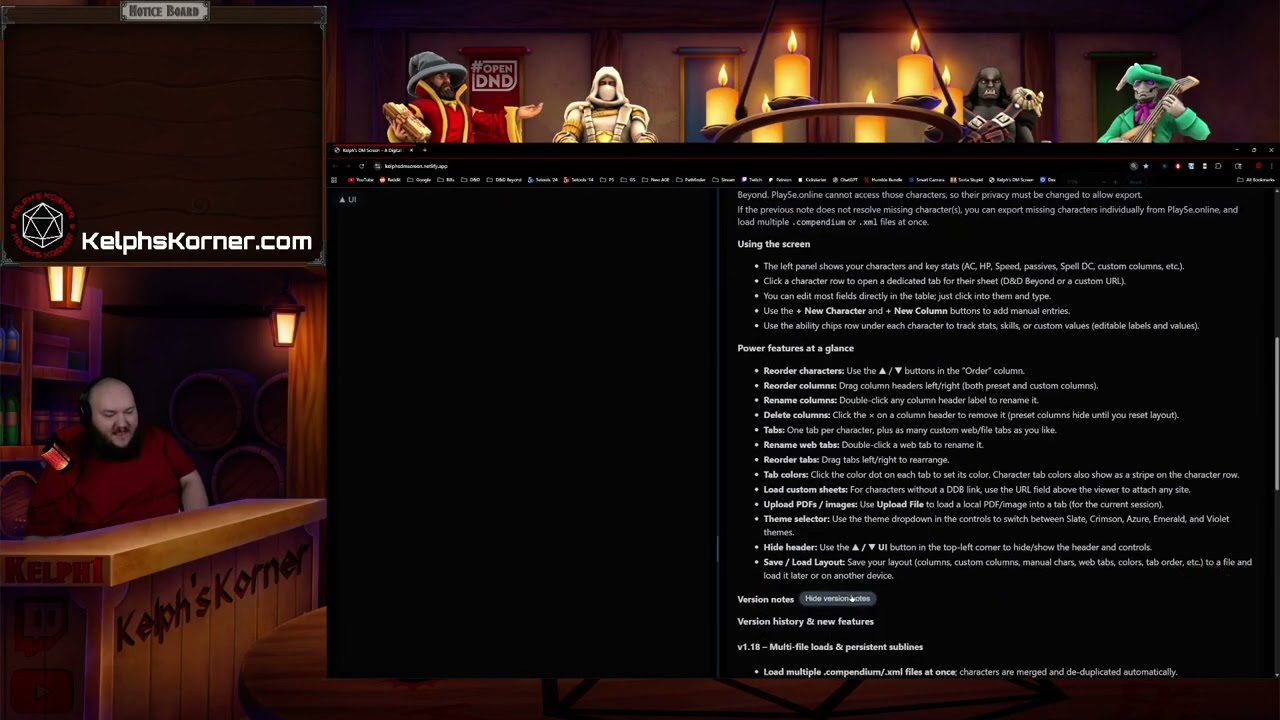
Task: Click the 'Hide header:' list item
Action: pos(957,547)
